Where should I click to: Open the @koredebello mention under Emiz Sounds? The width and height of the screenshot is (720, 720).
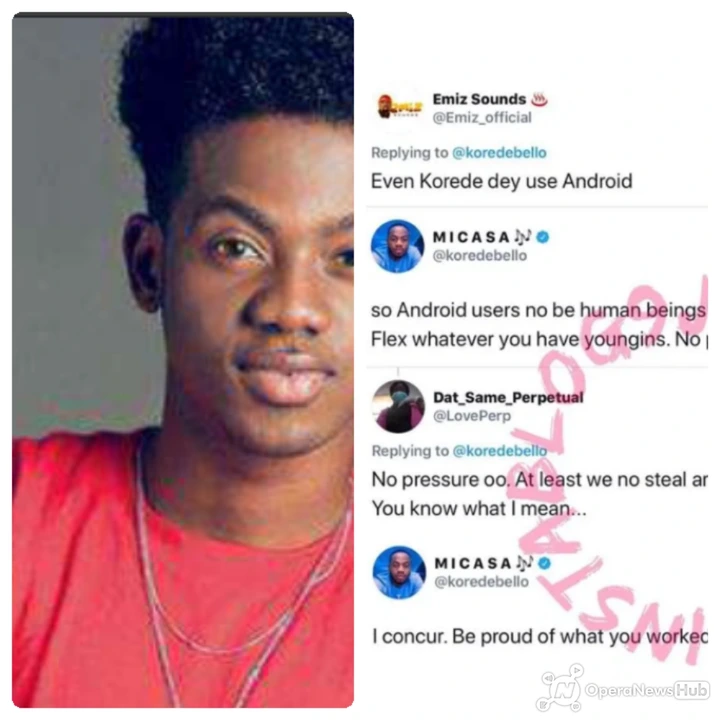click(x=500, y=152)
